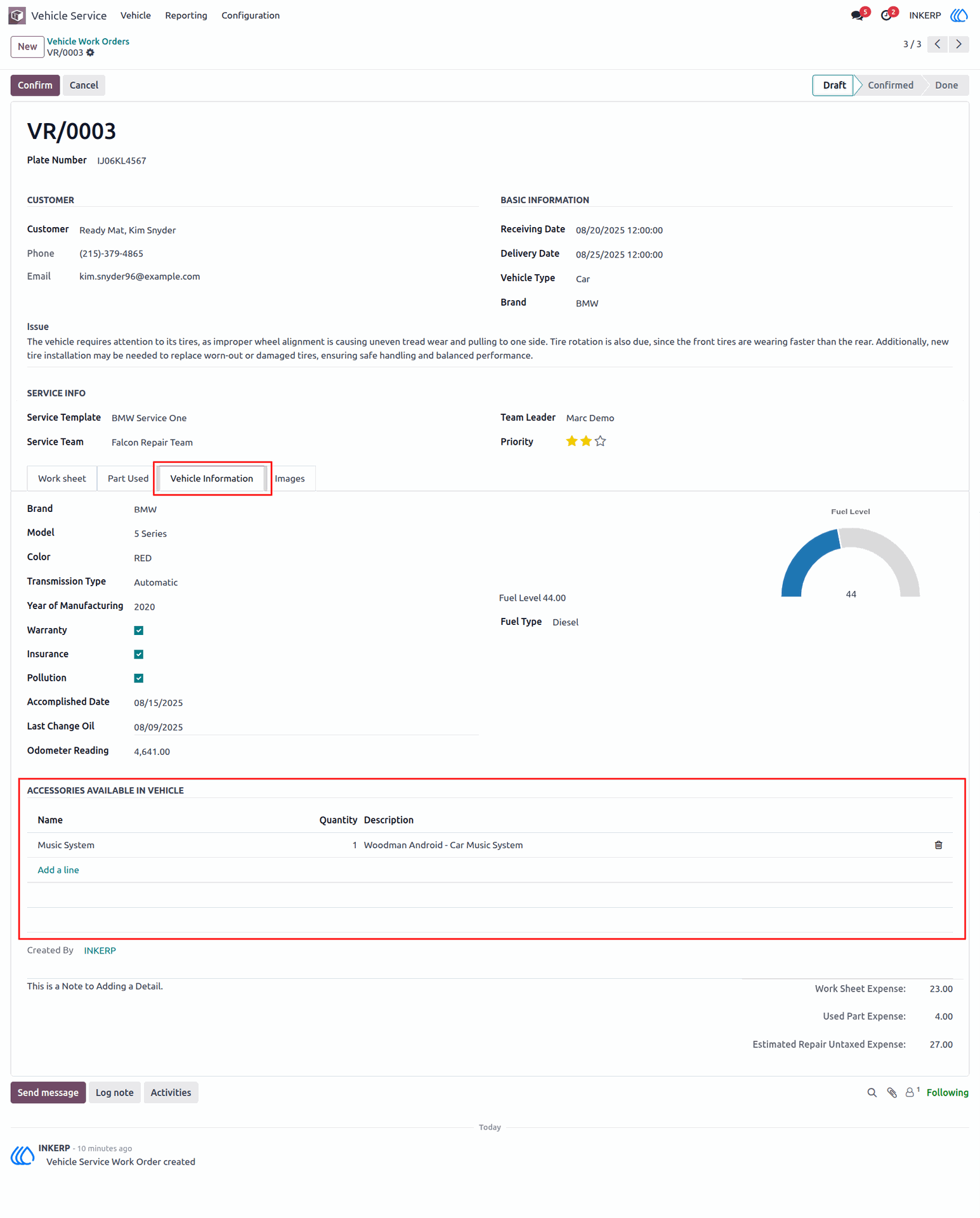Click the INKERP user avatar icon in the top bar
The image size is (980, 1218).
(958, 15)
